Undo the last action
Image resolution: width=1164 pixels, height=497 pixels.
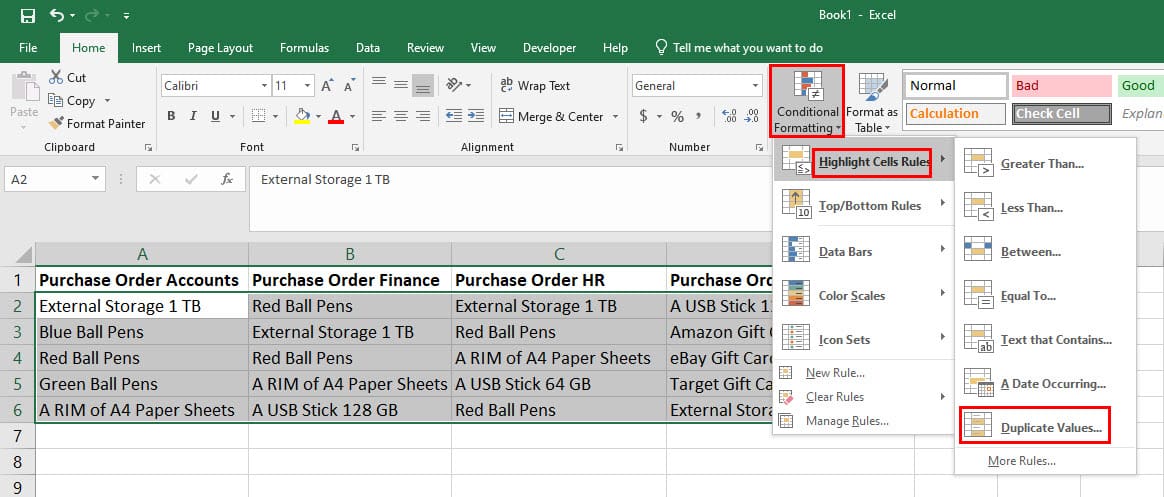click(56, 16)
